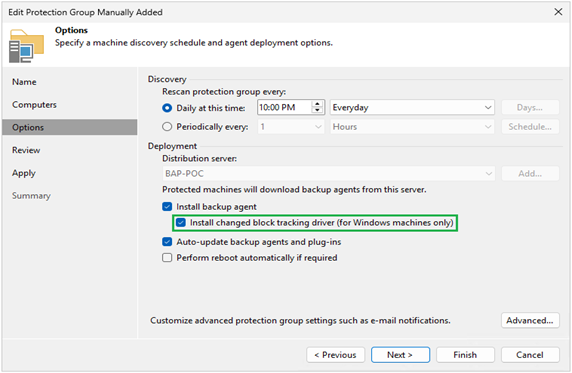Viewport: 572px width, 373px height.
Task: Click the Previous button
Action: coord(336,355)
